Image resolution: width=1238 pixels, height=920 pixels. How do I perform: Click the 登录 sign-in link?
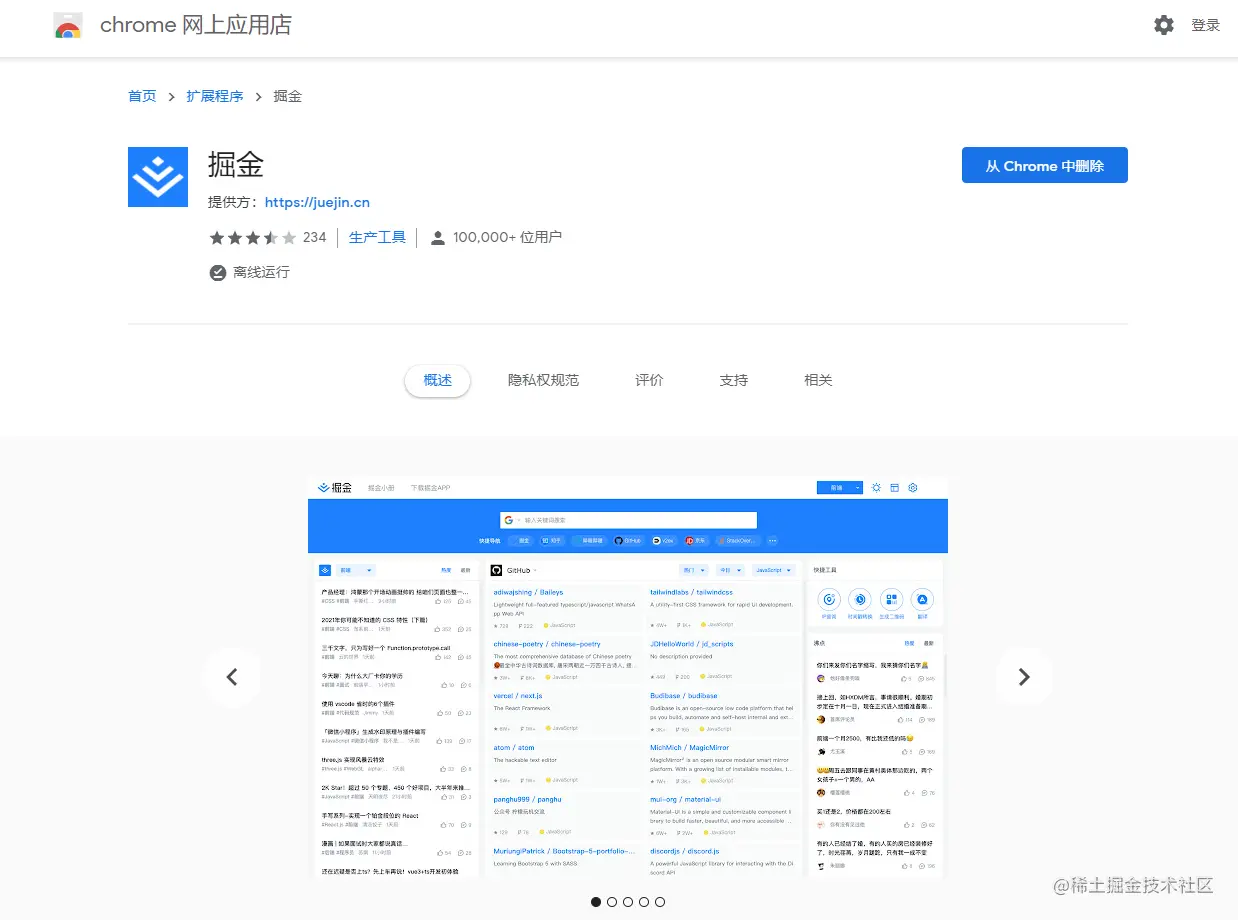pos(1206,25)
